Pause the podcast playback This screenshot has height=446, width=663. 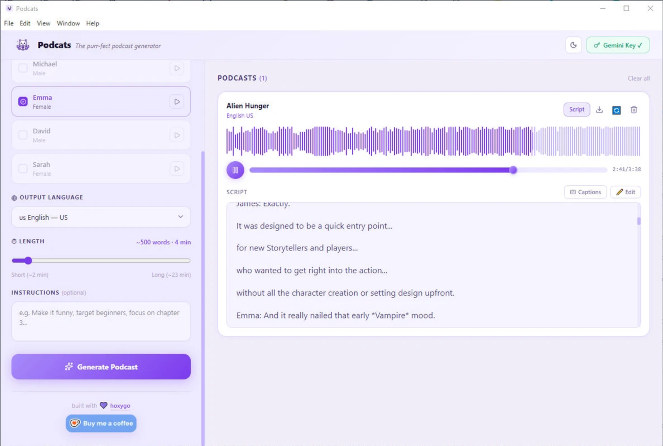click(x=235, y=170)
